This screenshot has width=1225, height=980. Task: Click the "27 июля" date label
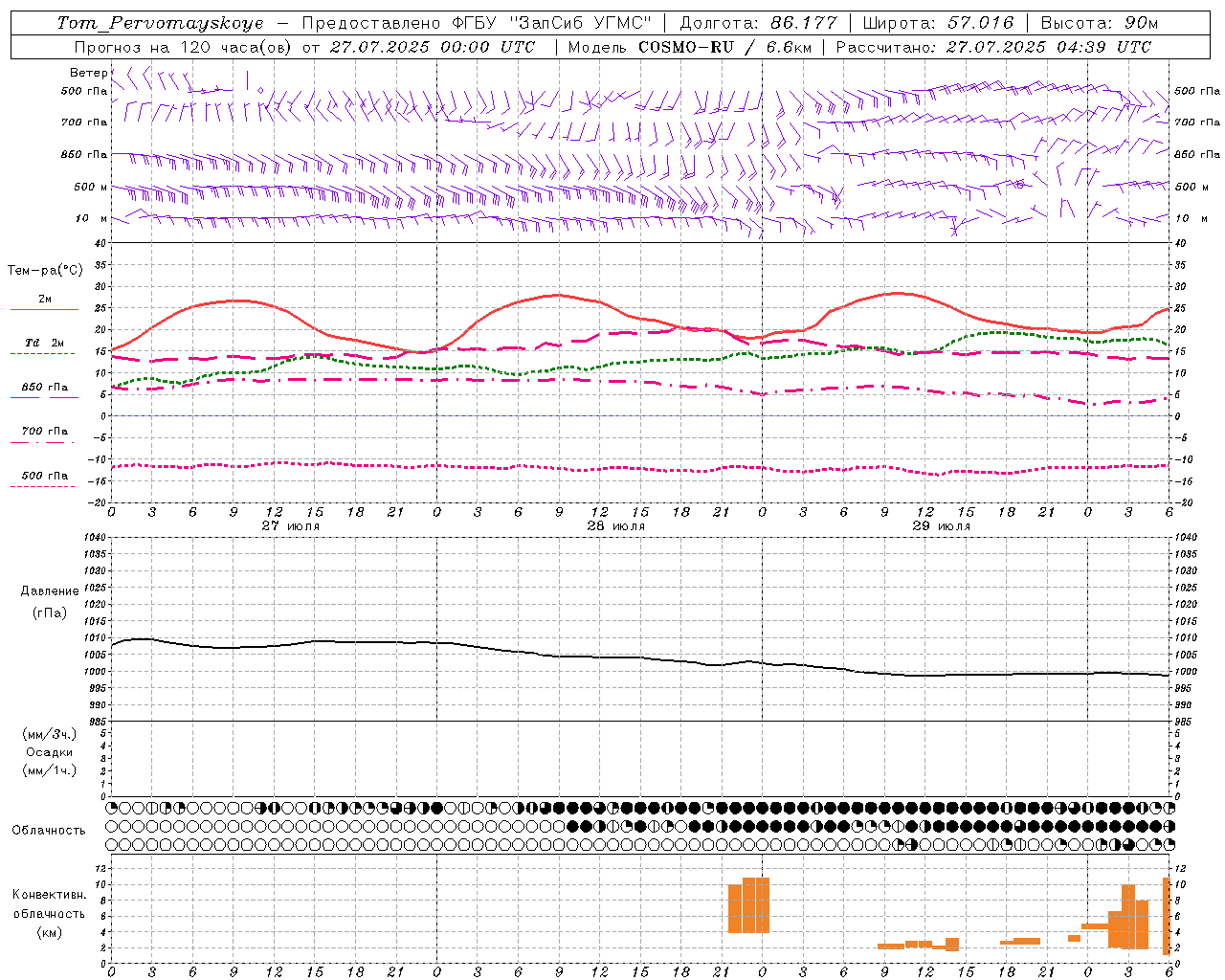[x=290, y=526]
